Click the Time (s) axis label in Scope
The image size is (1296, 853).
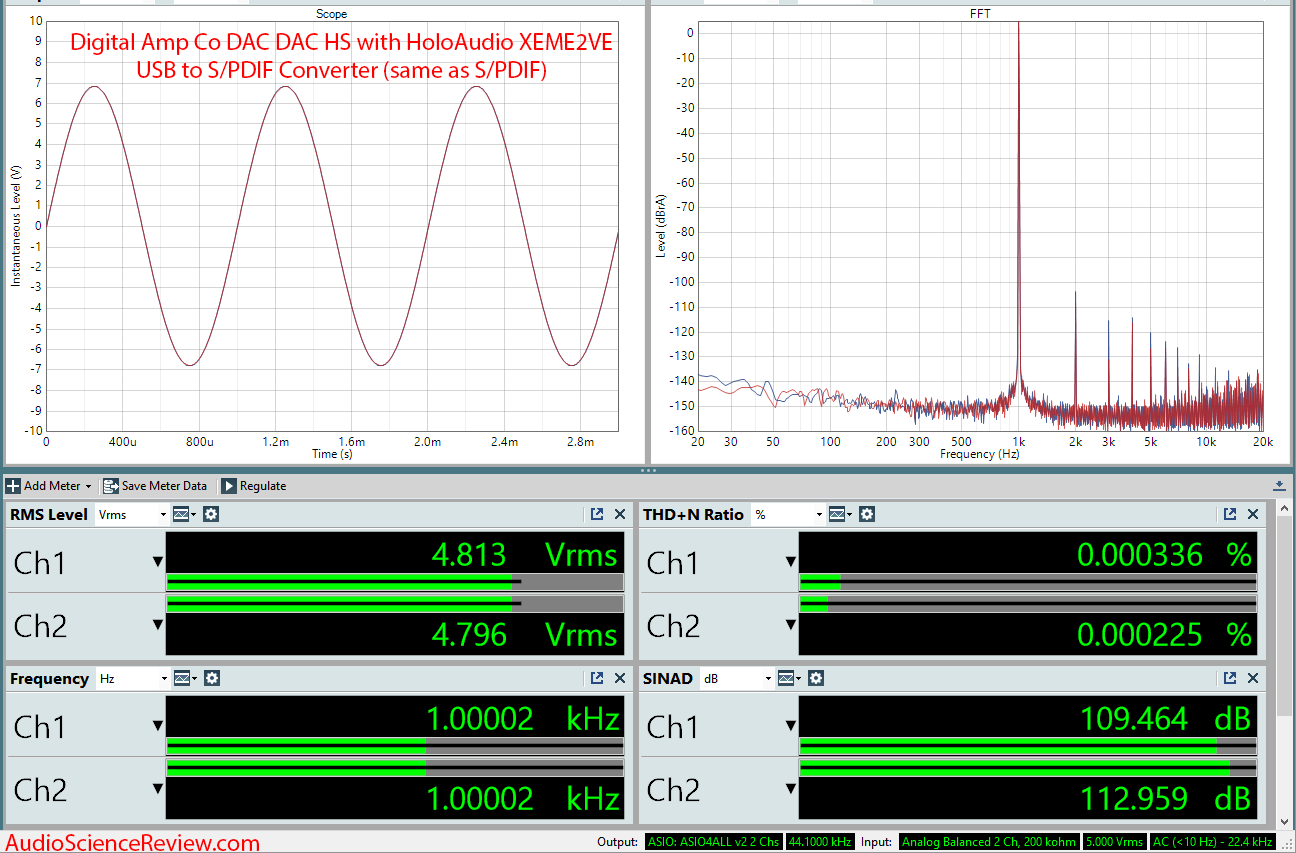tap(331, 454)
